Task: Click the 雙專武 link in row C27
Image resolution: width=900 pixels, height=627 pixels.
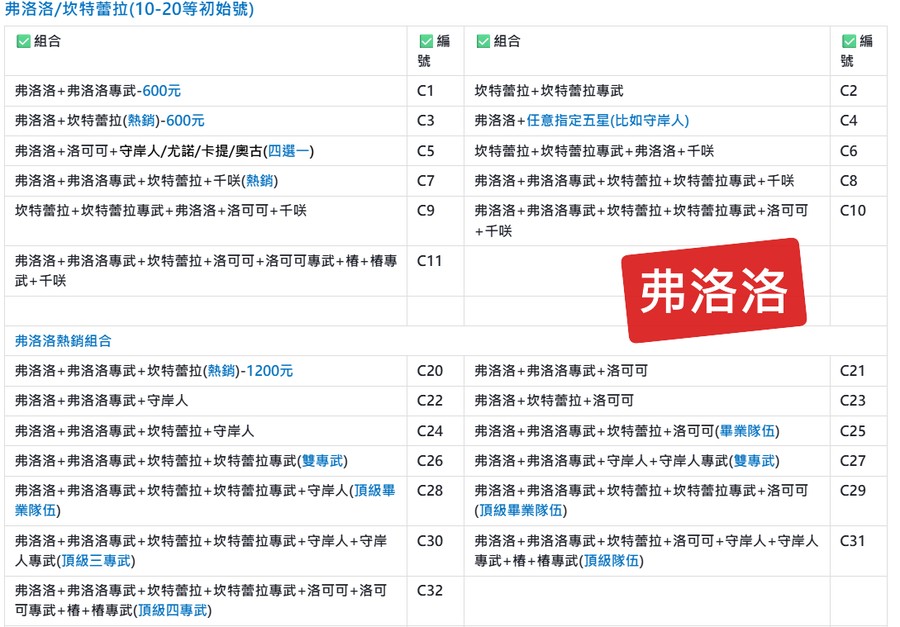Action: [x=755, y=461]
